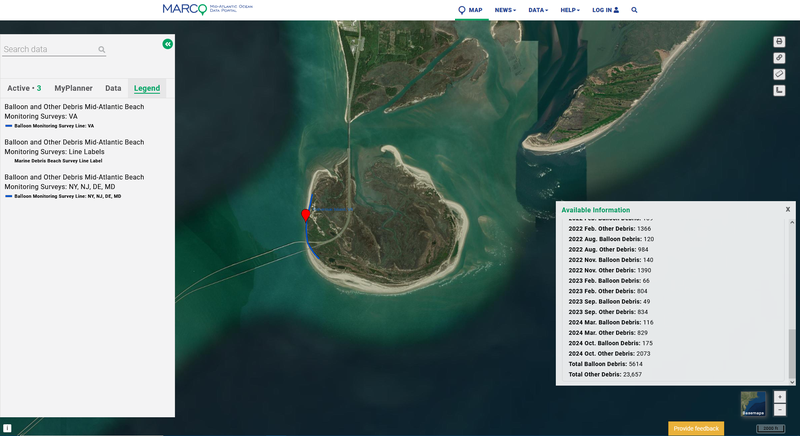The image size is (800, 436).
Task: Zoom out the map with minus button
Action: (780, 409)
